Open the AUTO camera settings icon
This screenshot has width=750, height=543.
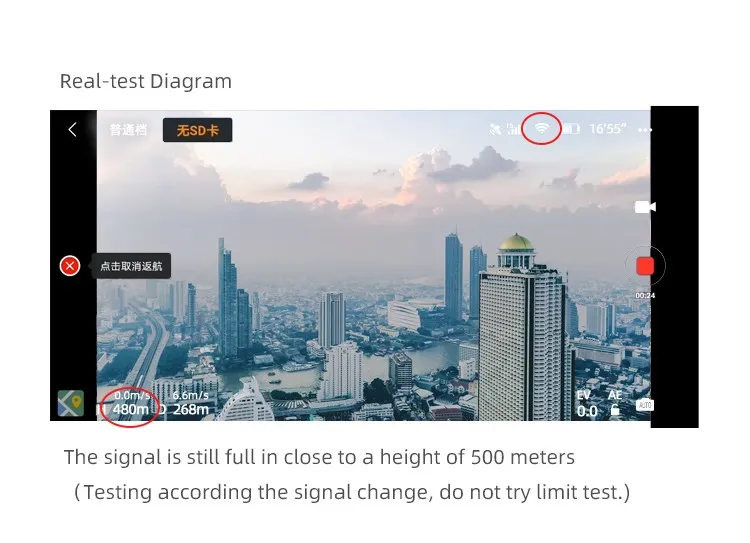645,405
